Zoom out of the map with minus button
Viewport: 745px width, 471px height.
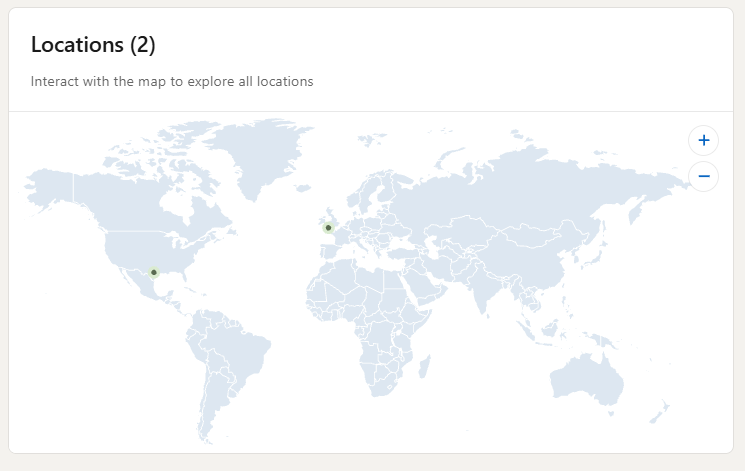tap(703, 176)
